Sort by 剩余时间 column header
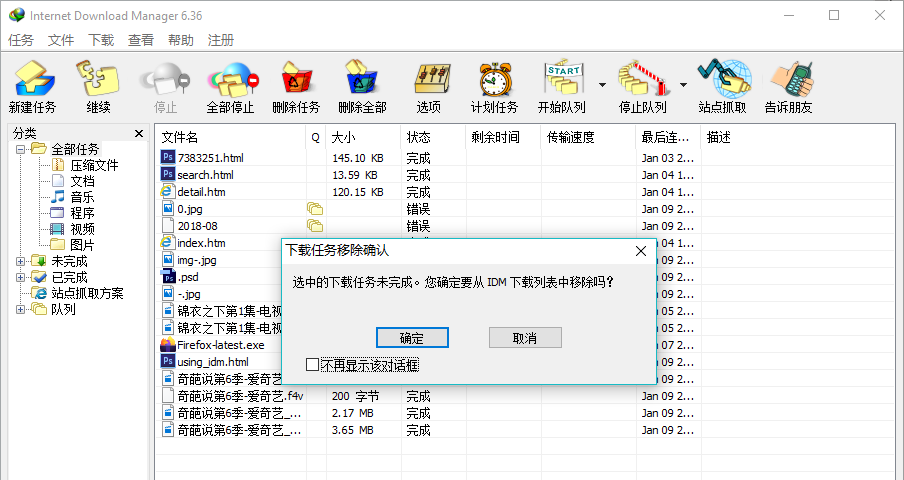 tap(503, 137)
